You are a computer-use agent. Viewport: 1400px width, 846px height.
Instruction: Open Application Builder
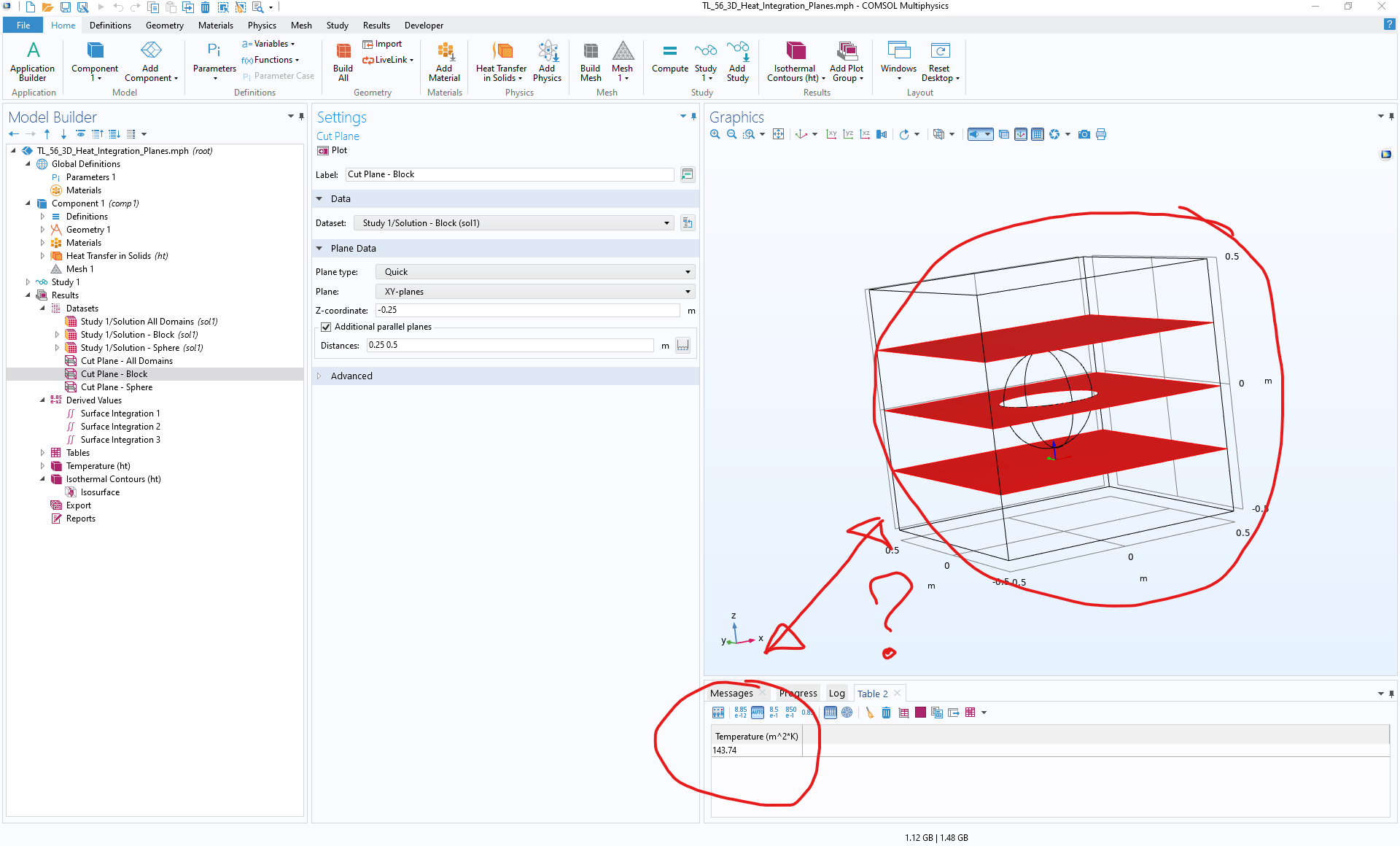click(x=32, y=61)
